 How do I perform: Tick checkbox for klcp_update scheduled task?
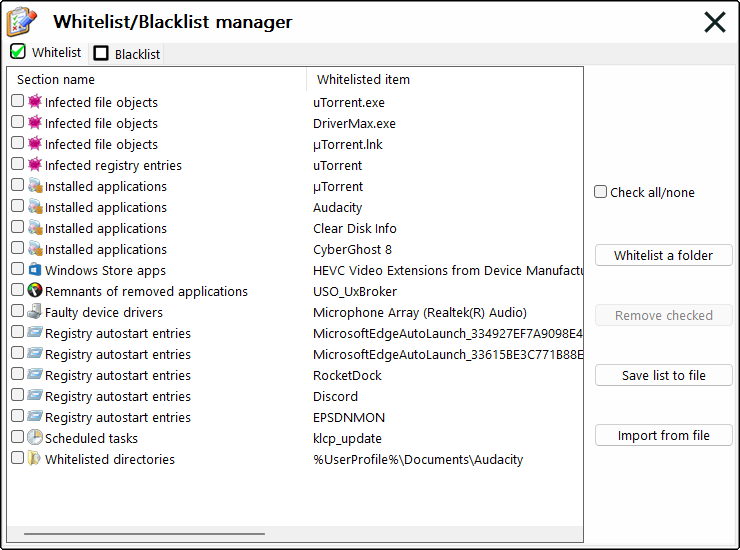[17, 437]
